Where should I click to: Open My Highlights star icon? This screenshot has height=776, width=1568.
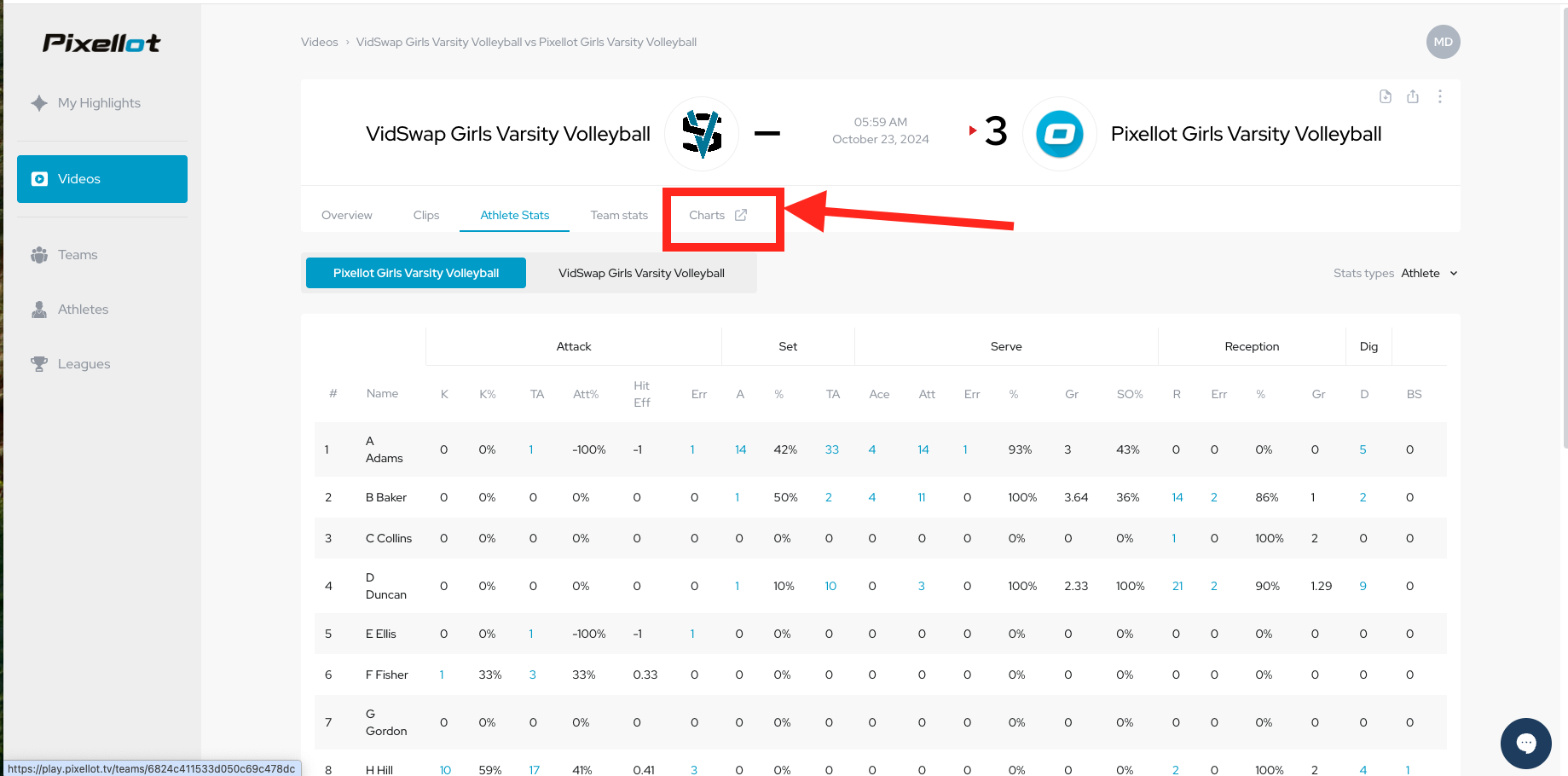pos(39,103)
